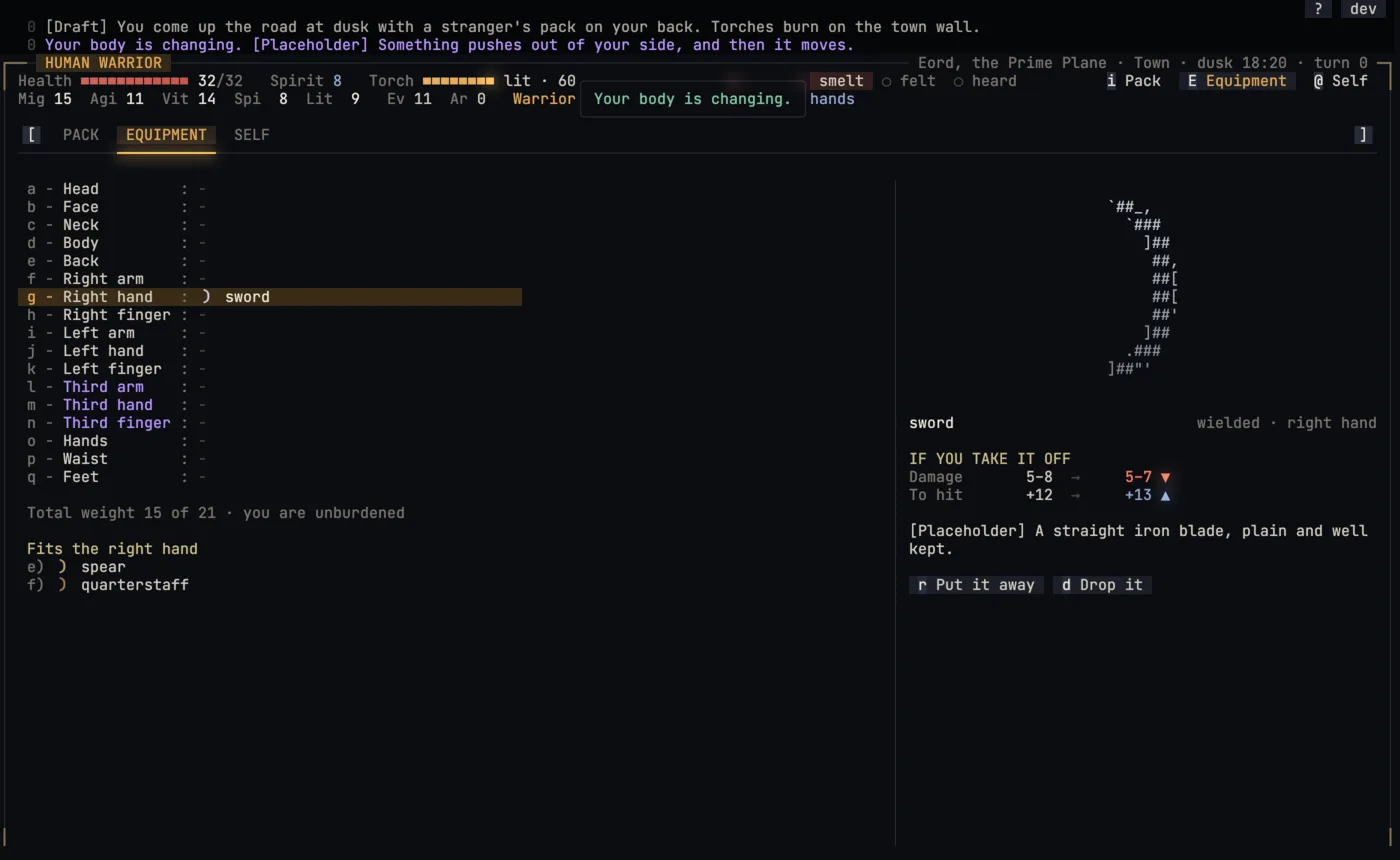Image resolution: width=1400 pixels, height=860 pixels.
Task: Click the Drop it button
Action: point(1102,585)
